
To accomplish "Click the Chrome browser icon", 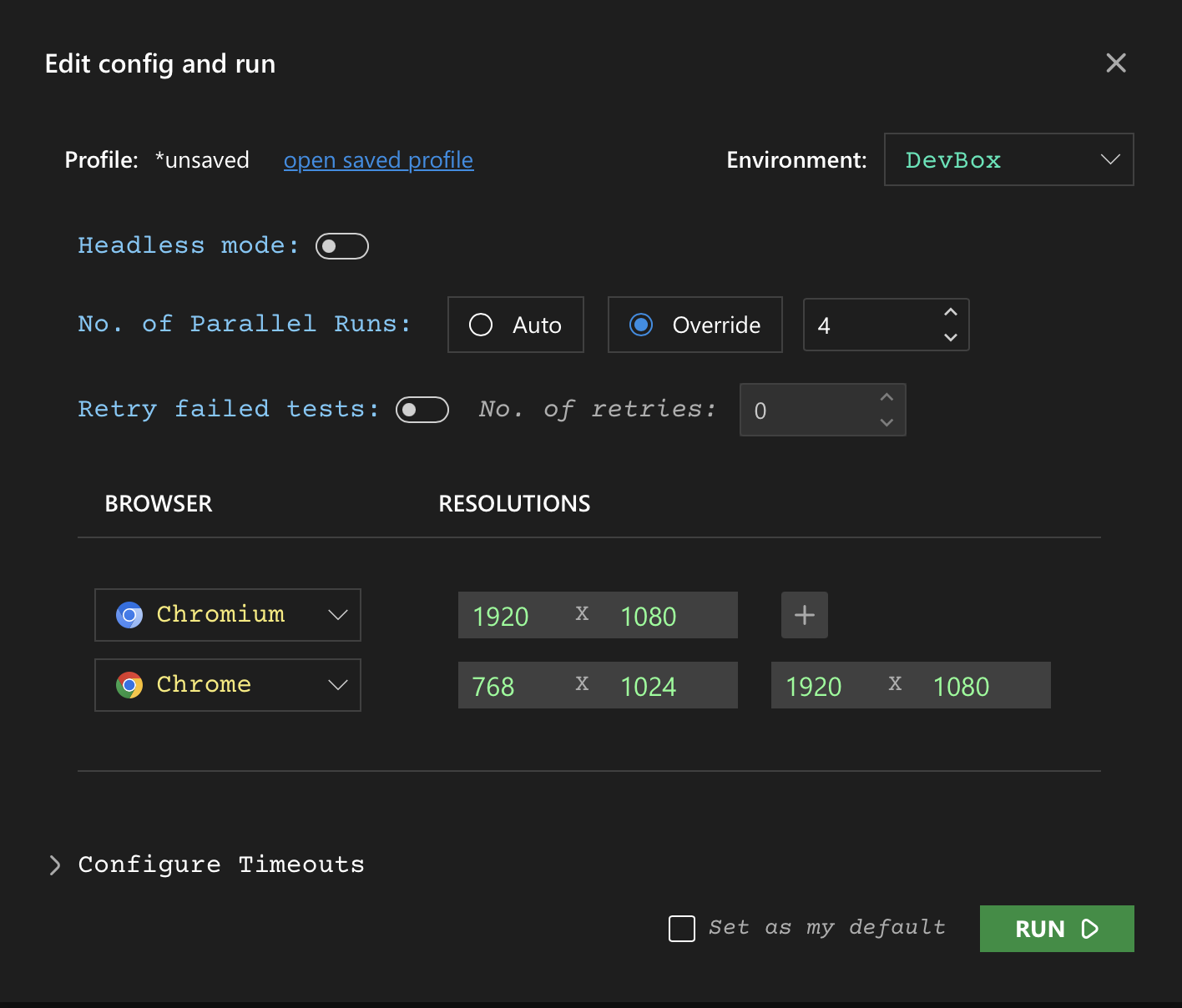I will [129, 685].
